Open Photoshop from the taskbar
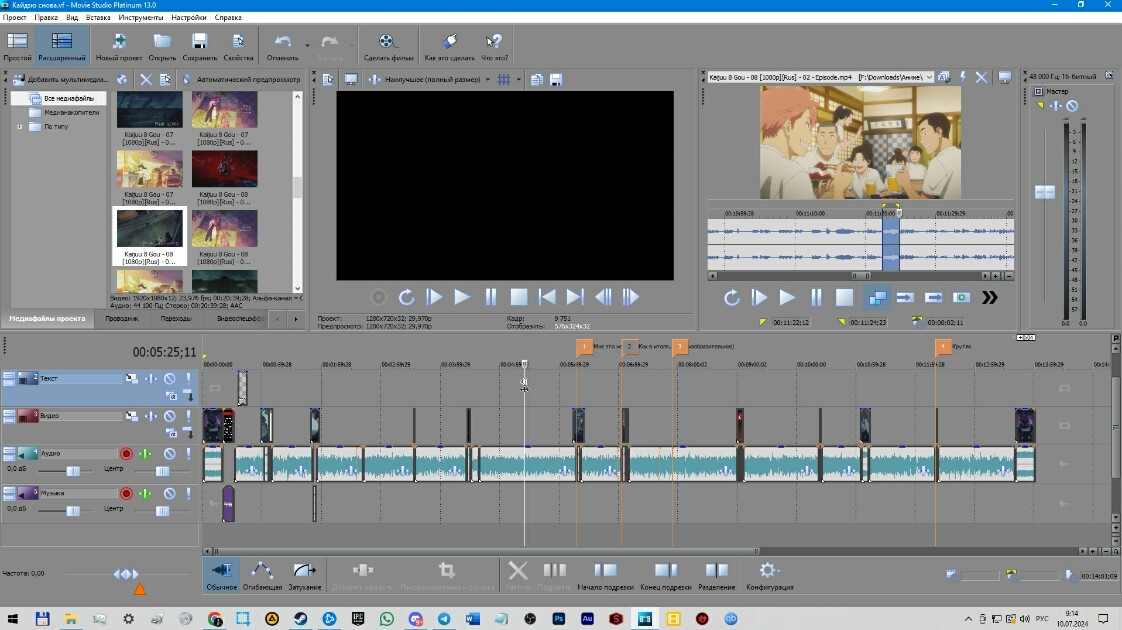 (559, 619)
